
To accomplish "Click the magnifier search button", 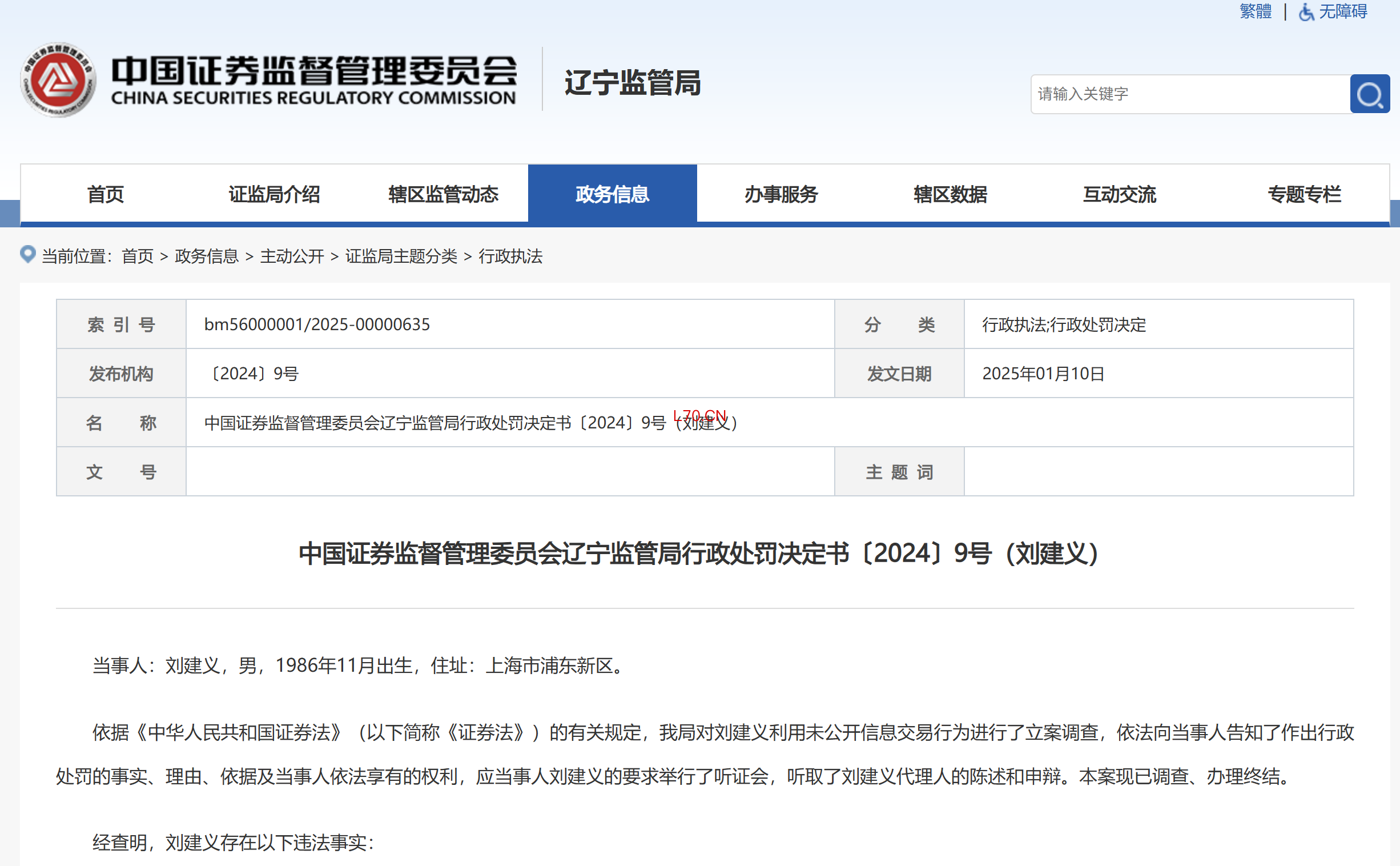I will (1370, 94).
